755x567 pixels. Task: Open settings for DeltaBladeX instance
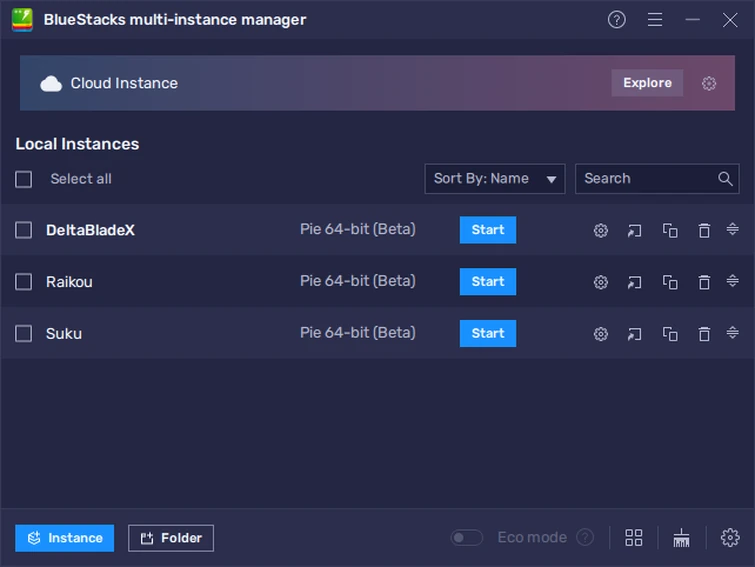(x=601, y=231)
